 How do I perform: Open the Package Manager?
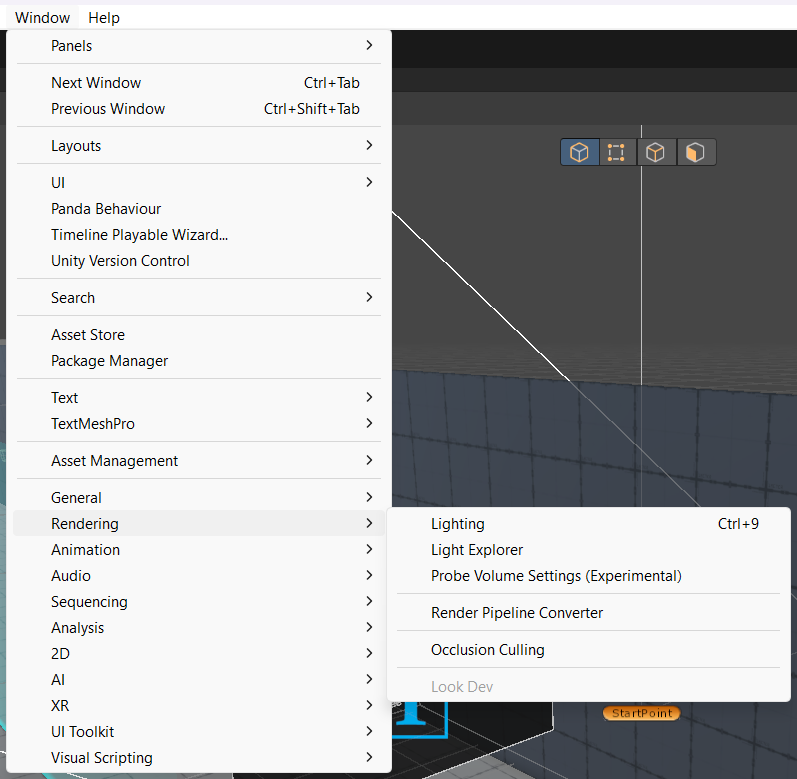[x=199, y=361]
